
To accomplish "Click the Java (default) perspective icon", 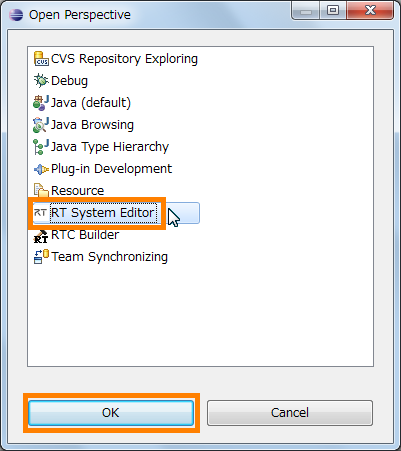I will pos(41,103).
